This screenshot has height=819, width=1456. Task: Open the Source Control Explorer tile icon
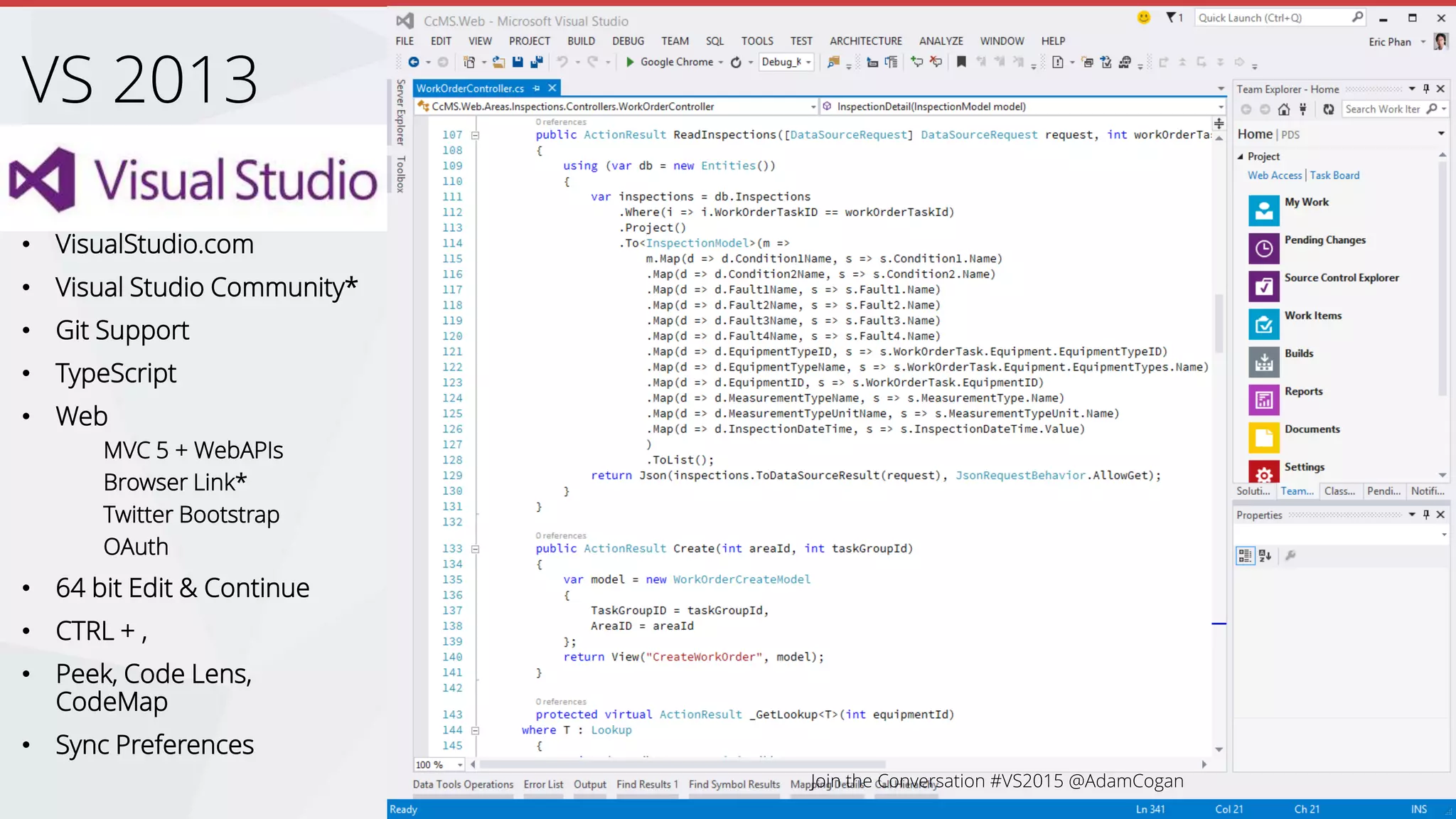[1264, 286]
